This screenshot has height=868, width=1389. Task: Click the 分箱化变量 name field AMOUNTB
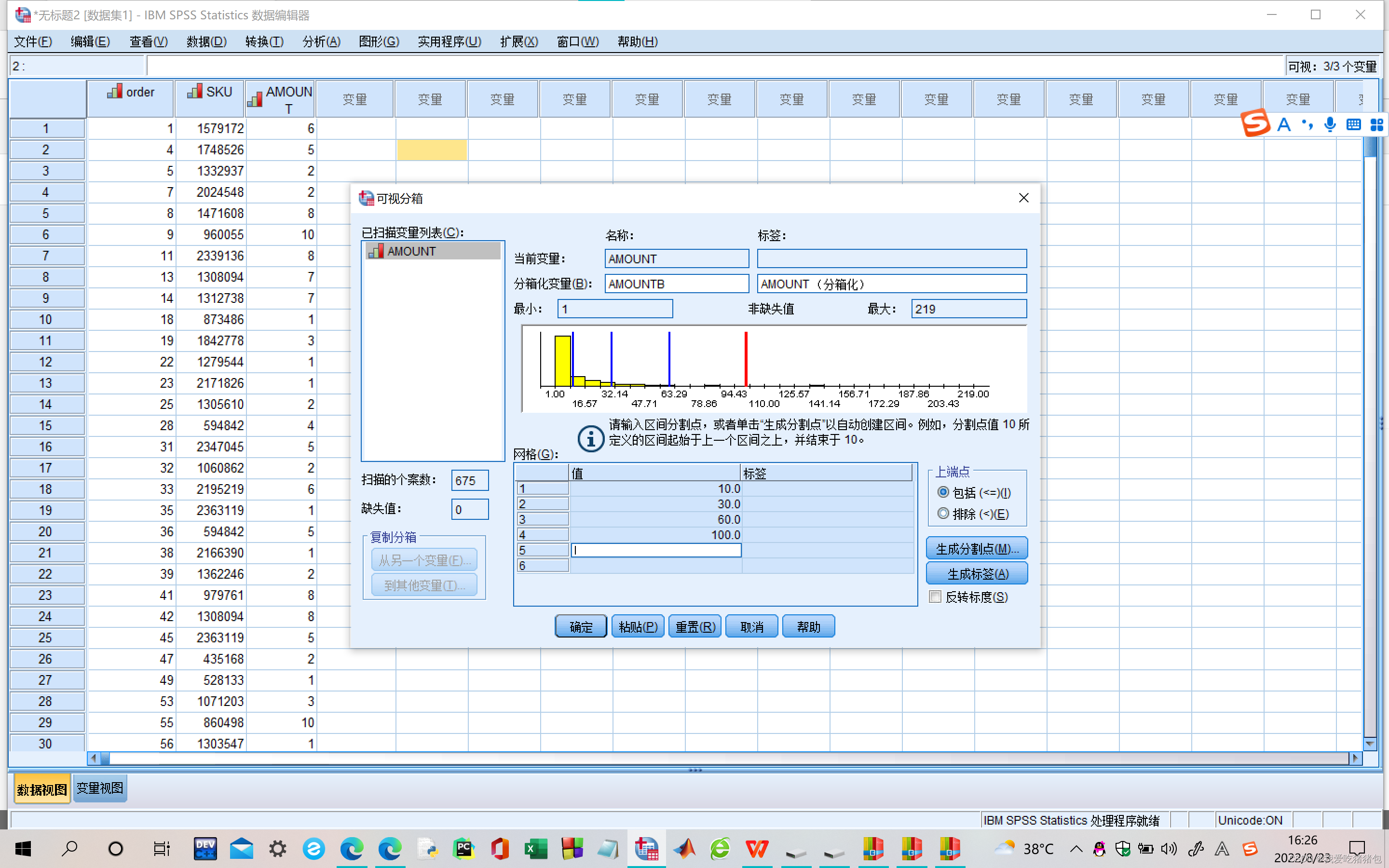(x=676, y=284)
